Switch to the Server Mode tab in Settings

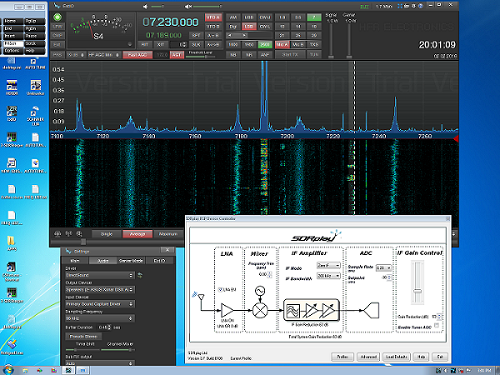click(x=131, y=261)
